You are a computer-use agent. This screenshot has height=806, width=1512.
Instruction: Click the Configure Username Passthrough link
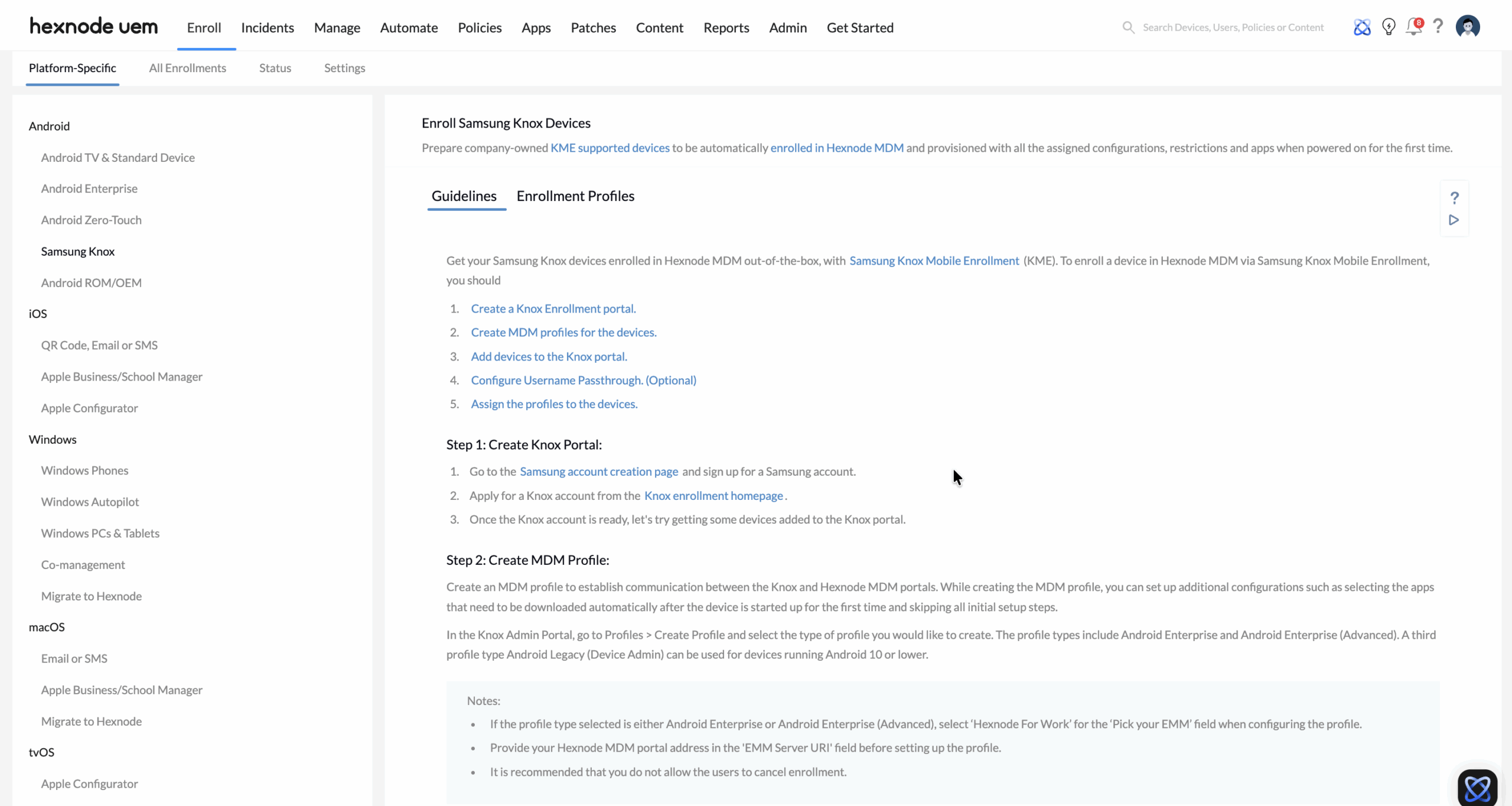(x=583, y=380)
